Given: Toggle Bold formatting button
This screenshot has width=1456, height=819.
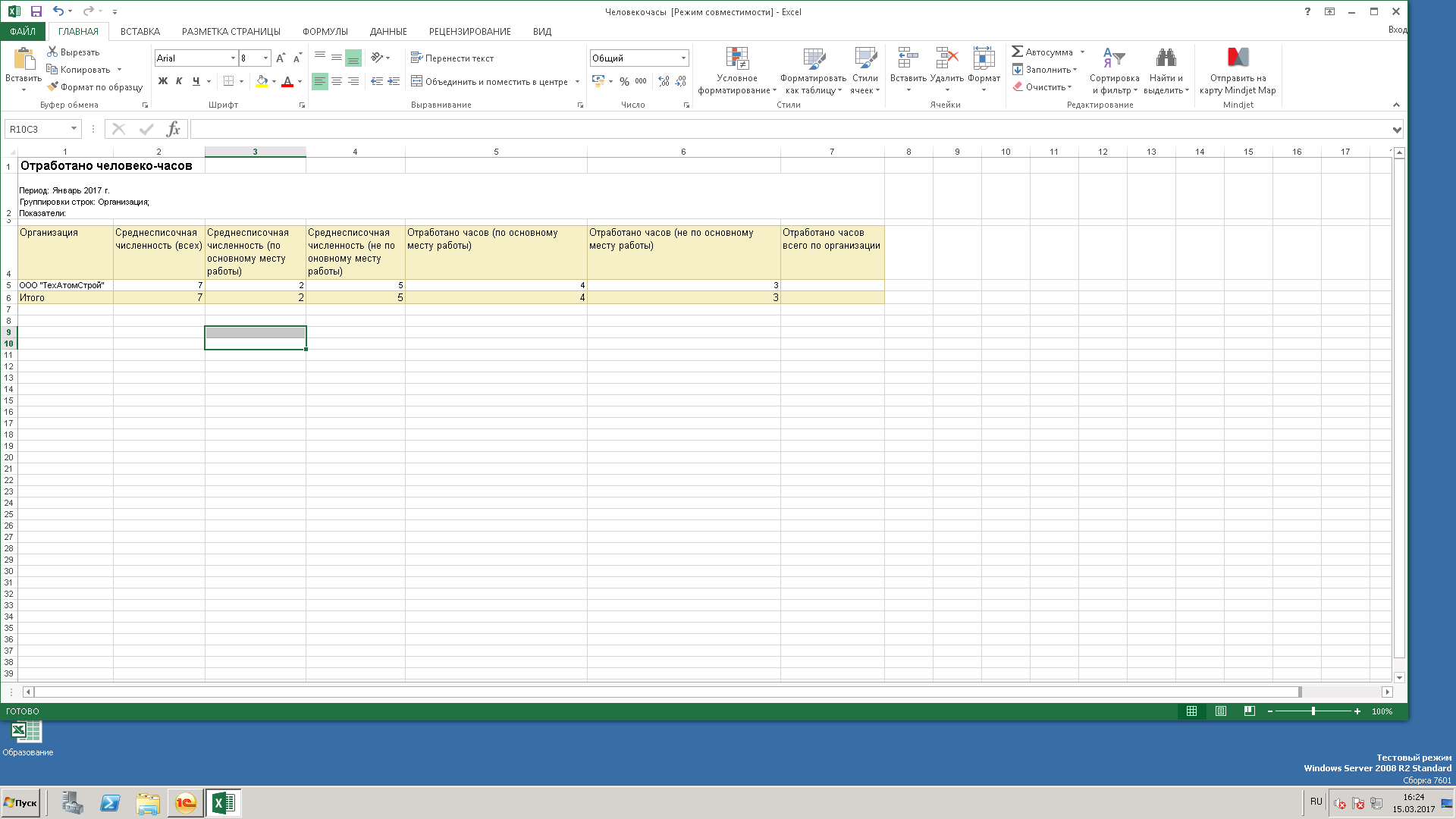Looking at the screenshot, I should 162,81.
